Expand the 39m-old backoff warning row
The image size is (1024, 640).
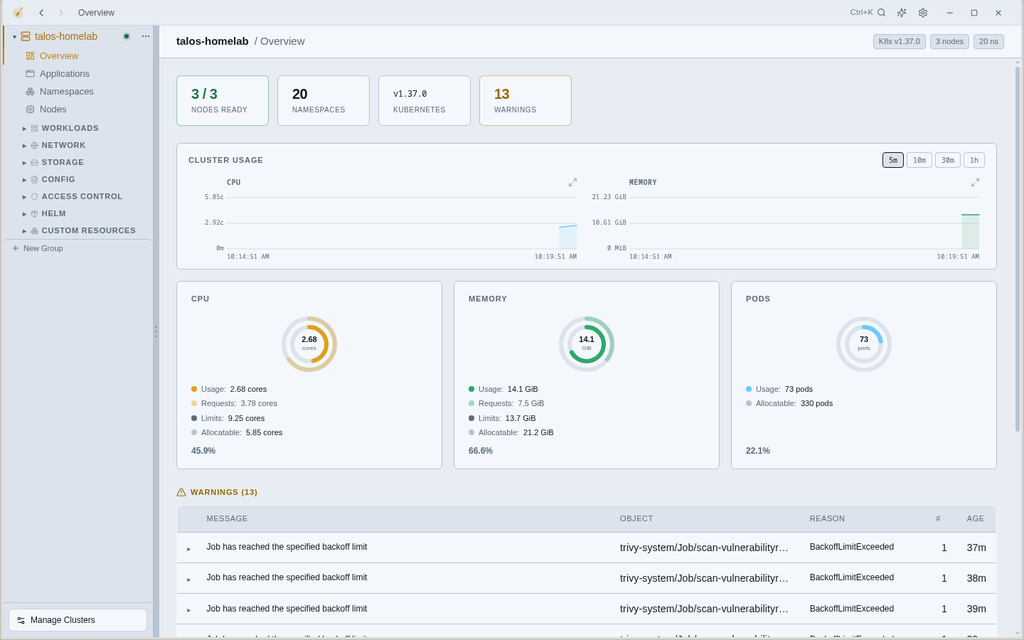pos(189,609)
